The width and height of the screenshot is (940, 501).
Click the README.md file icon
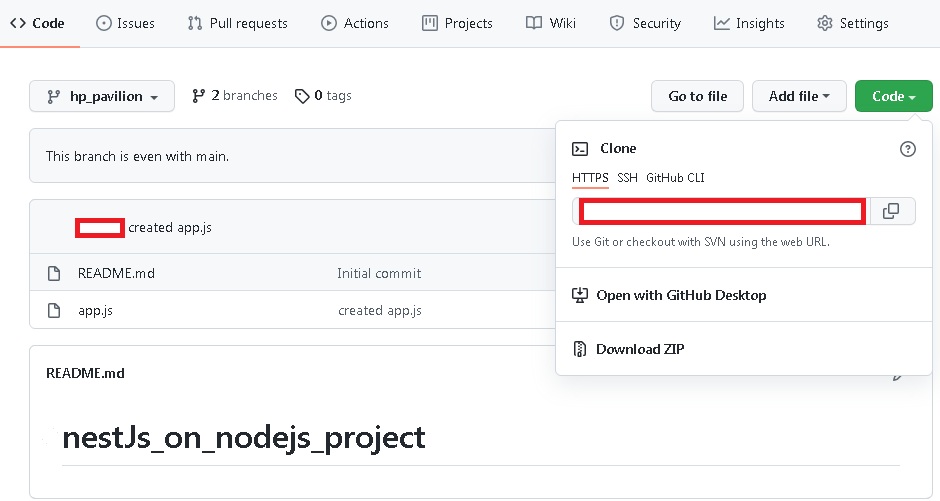[x=54, y=274]
